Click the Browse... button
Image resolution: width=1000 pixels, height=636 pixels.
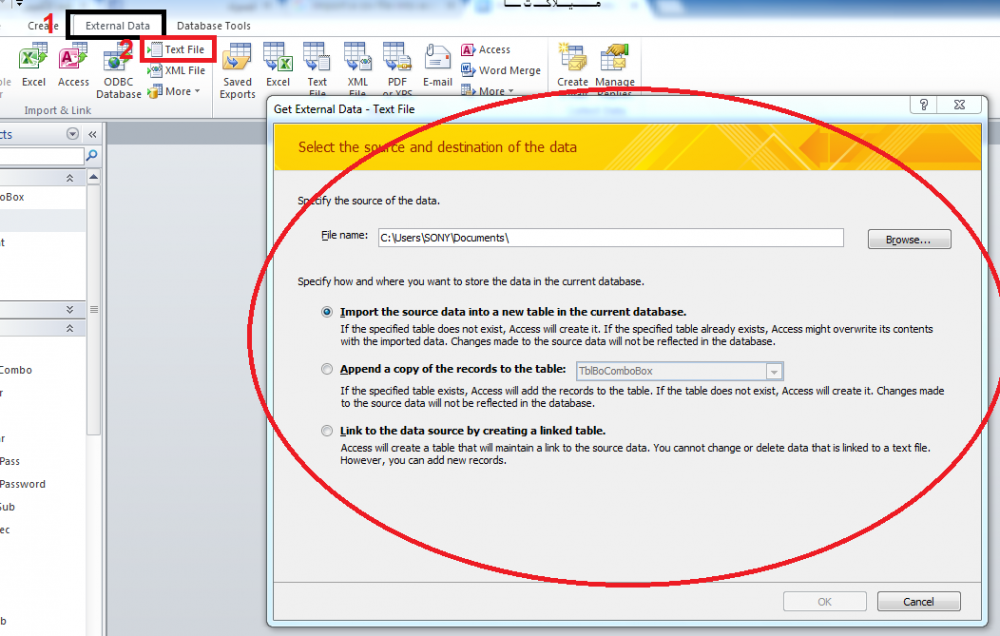pyautogui.click(x=909, y=239)
